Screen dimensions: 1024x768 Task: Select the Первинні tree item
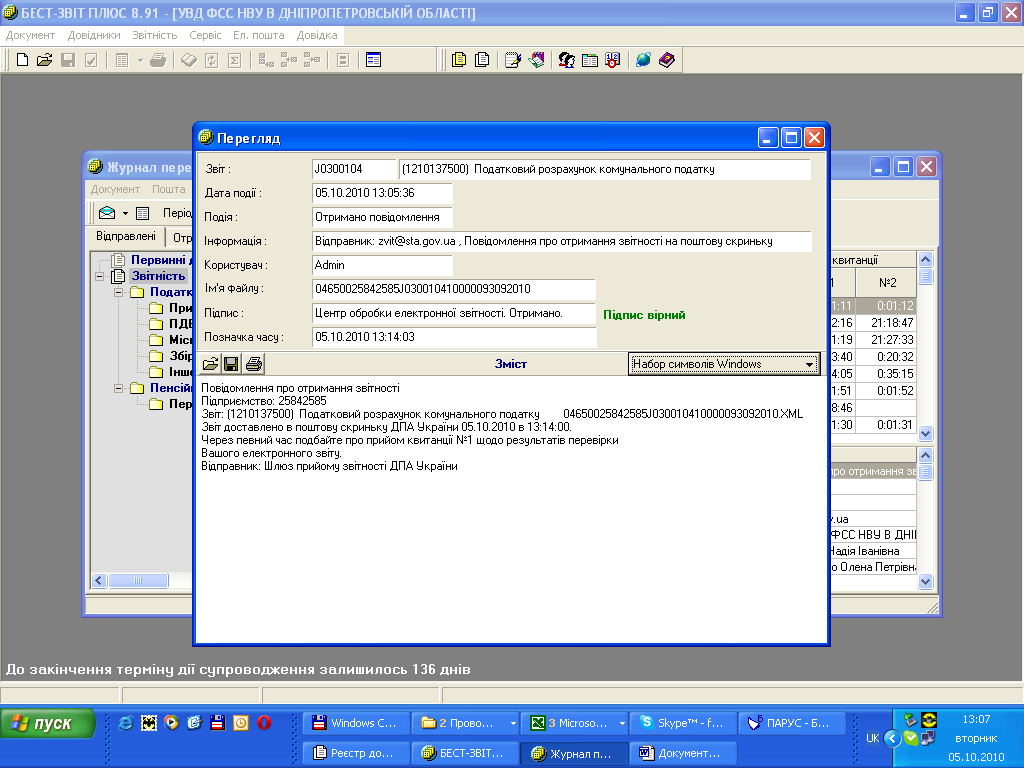pos(161,260)
